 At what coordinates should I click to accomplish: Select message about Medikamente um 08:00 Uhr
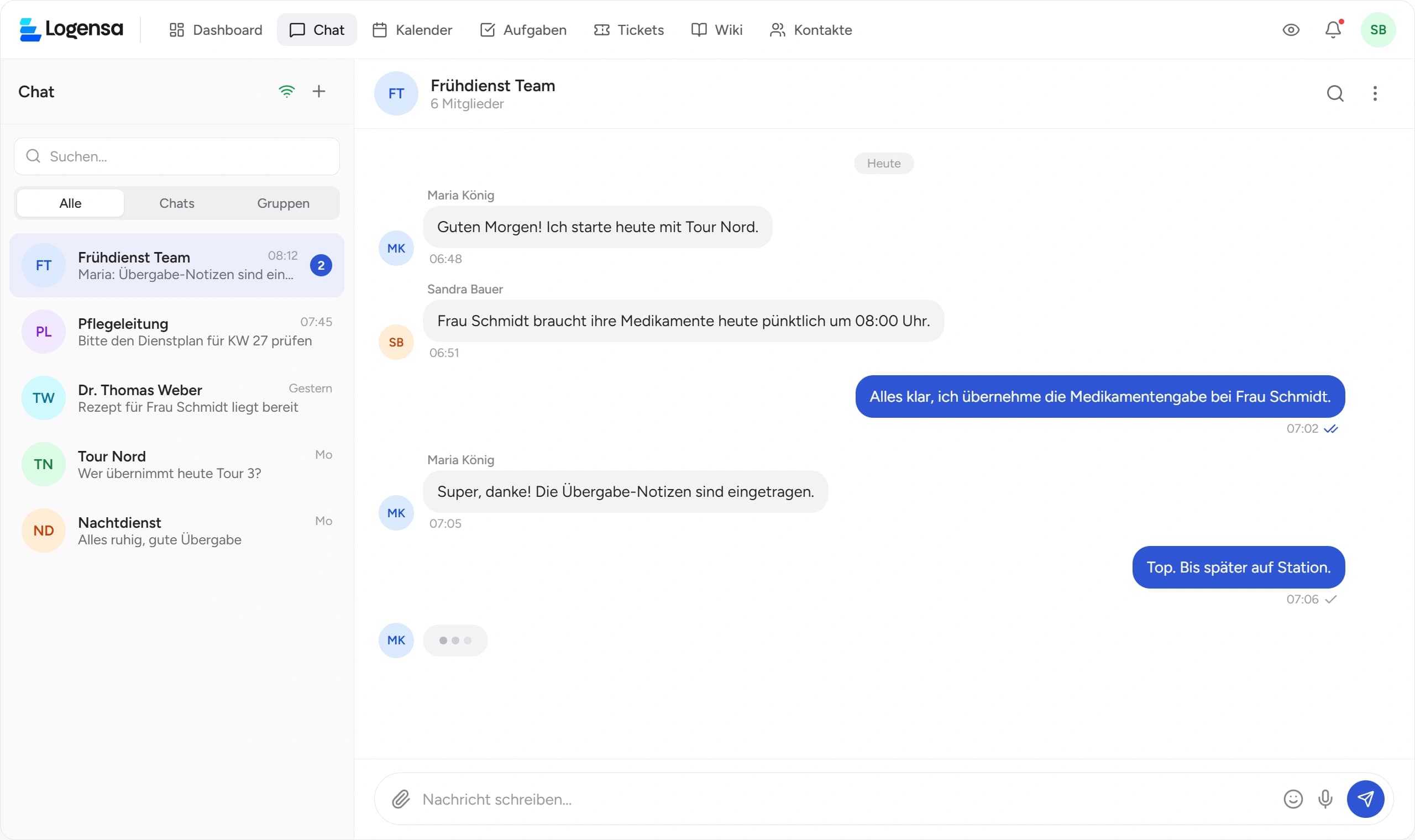point(684,321)
